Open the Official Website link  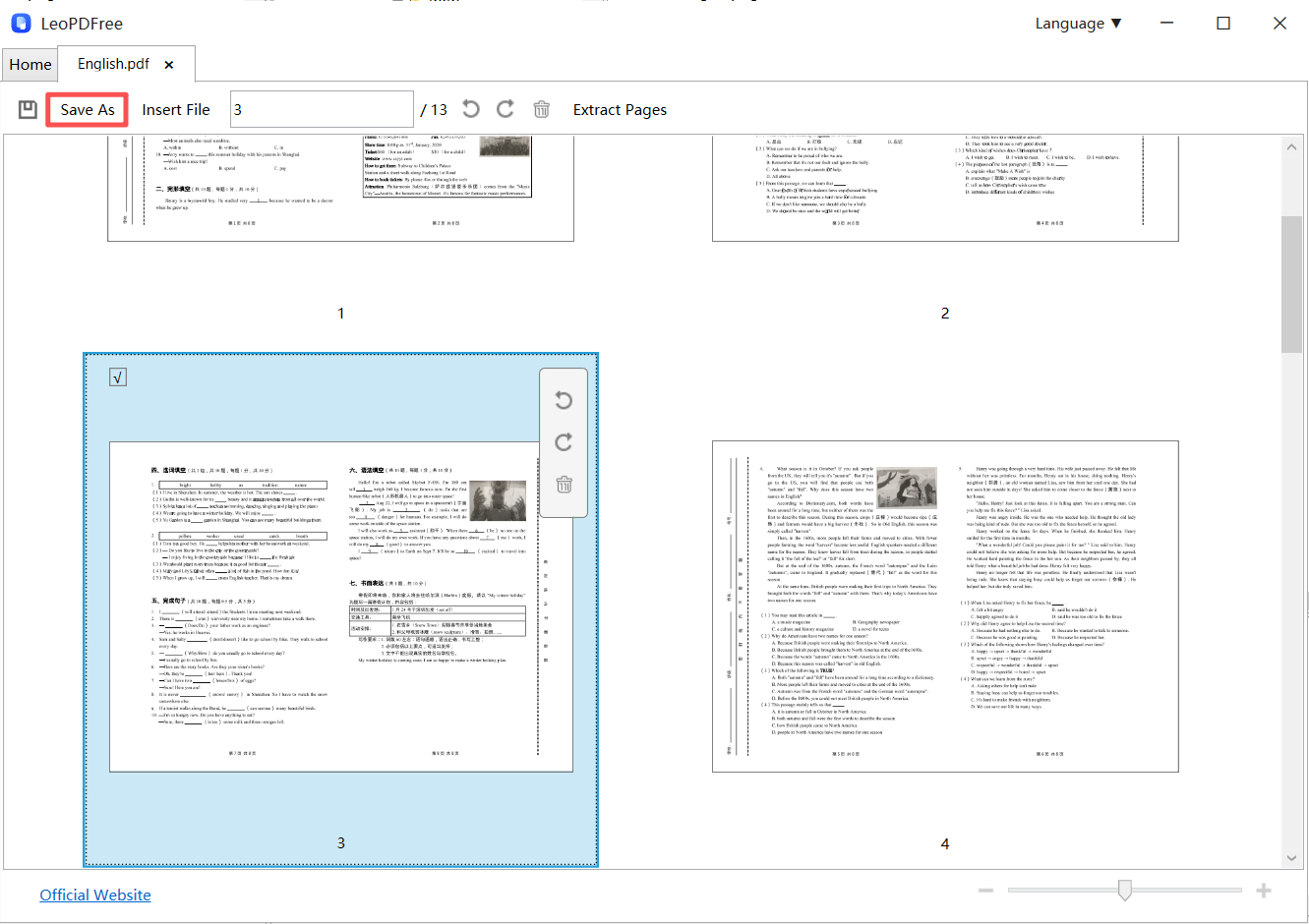95,895
